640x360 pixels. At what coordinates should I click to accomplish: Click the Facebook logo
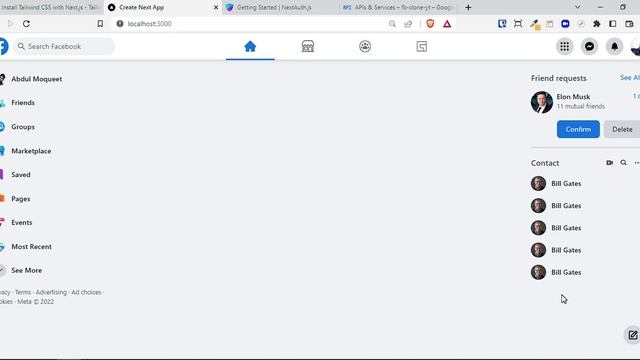coord(3,47)
